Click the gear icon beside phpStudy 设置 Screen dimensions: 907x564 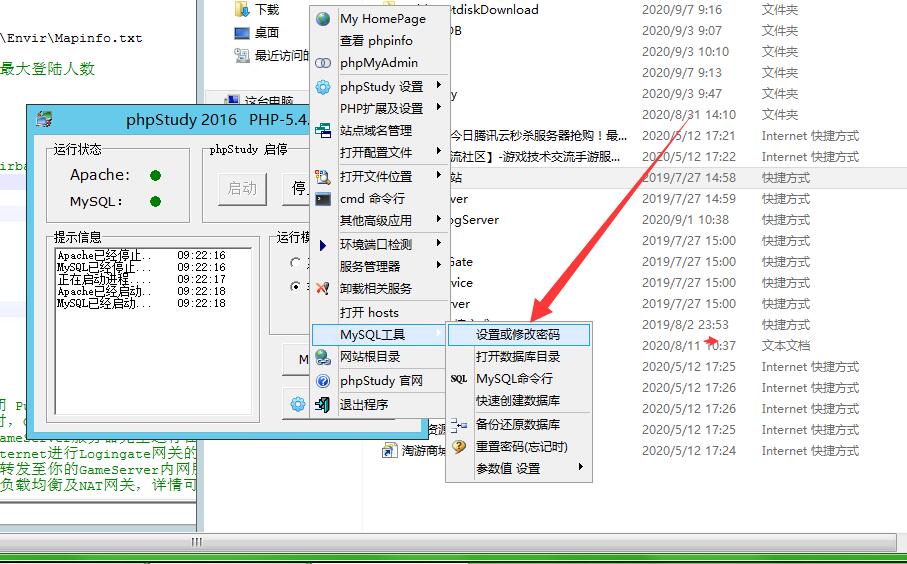[x=323, y=87]
